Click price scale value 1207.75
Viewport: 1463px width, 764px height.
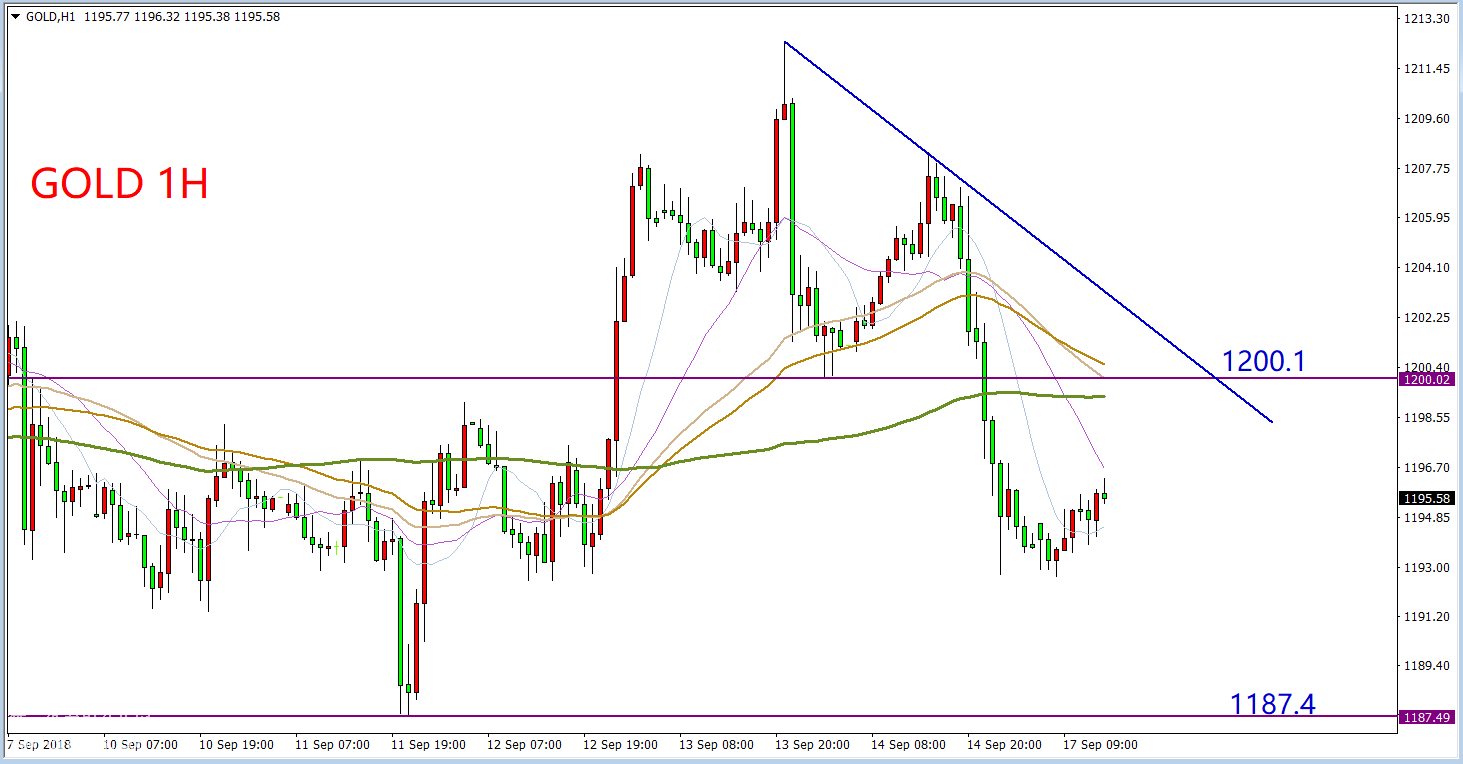pos(1427,168)
